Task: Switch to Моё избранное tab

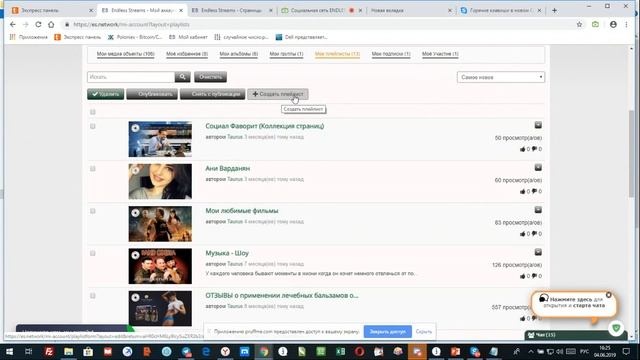Action: click(x=187, y=54)
